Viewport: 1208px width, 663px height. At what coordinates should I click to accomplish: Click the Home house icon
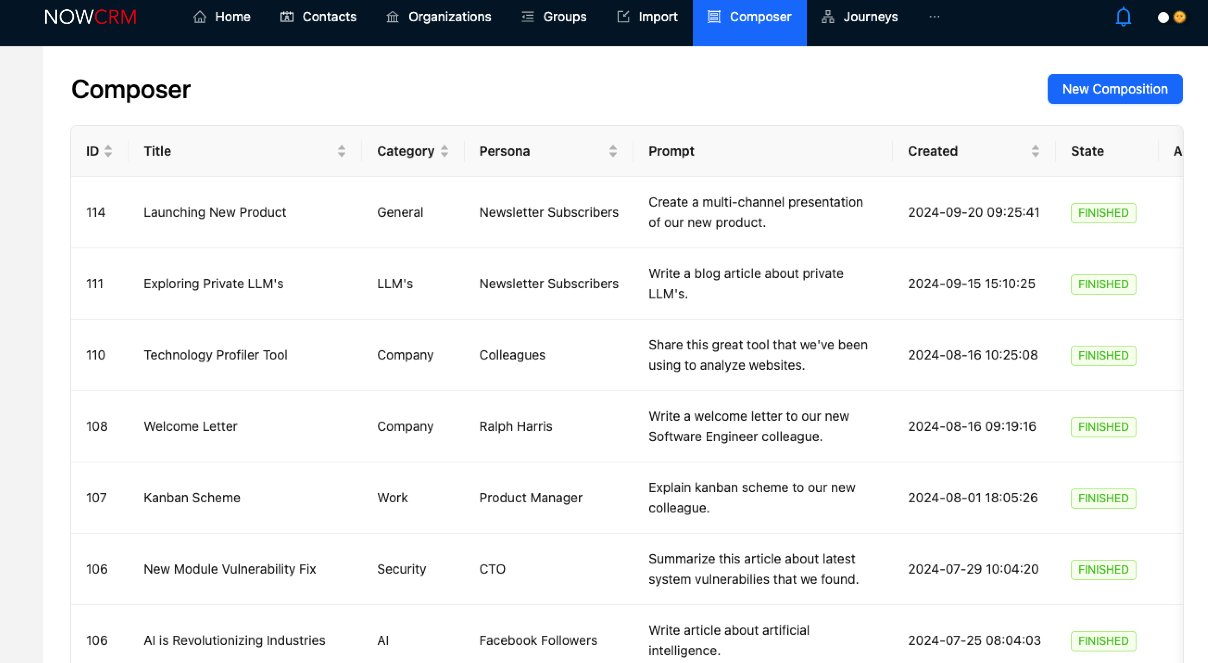pos(200,17)
